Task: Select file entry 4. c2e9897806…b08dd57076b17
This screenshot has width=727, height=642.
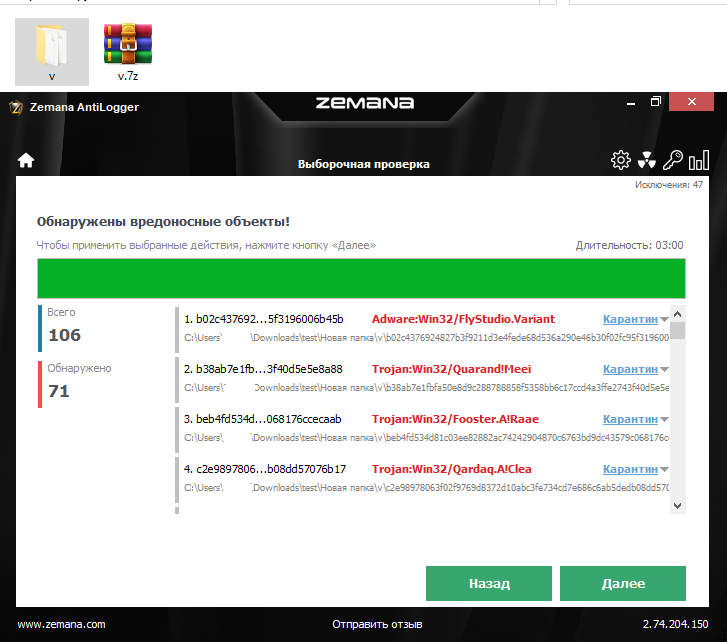Action: click(265, 469)
